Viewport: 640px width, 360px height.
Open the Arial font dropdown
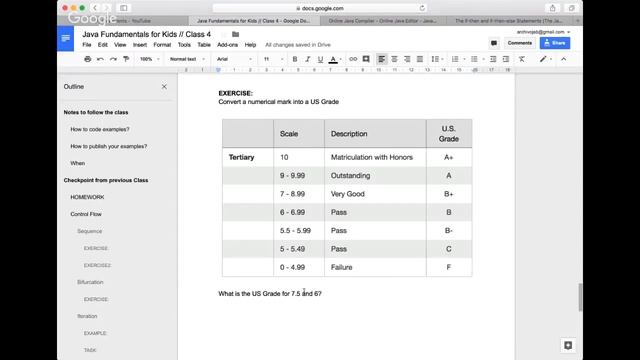click(234, 59)
